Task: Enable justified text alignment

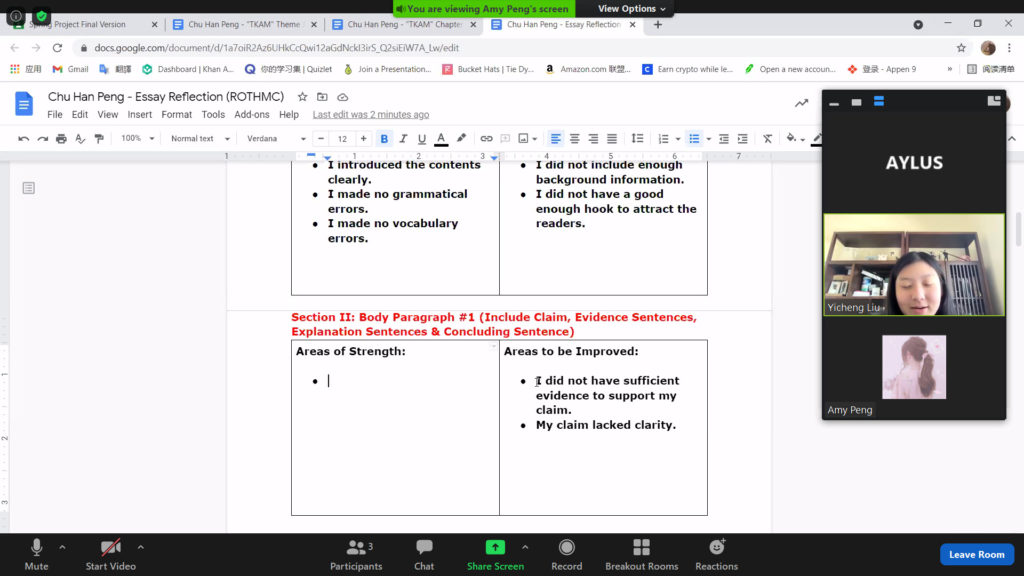Action: tap(612, 138)
